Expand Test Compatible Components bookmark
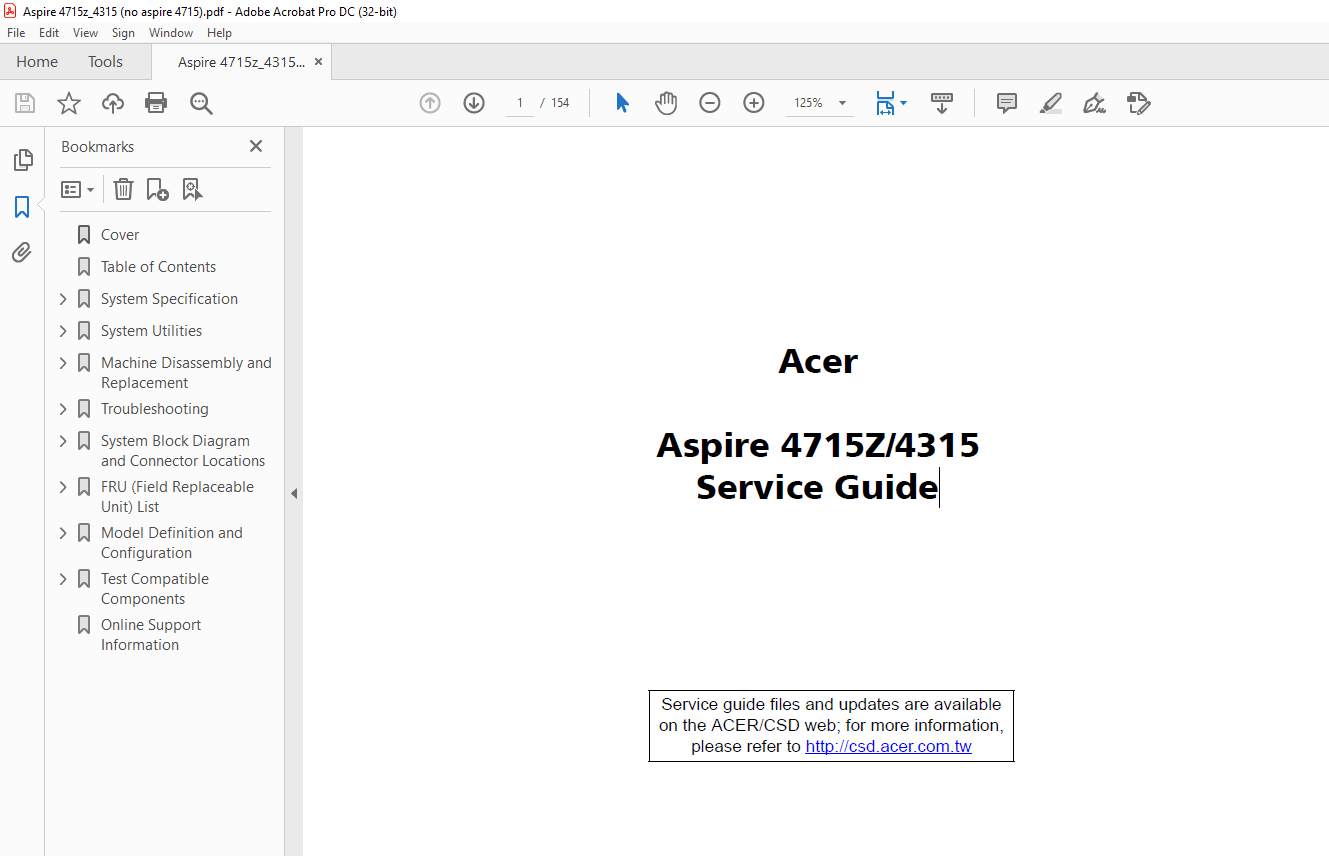Image resolution: width=1329 pixels, height=856 pixels. [x=63, y=579]
